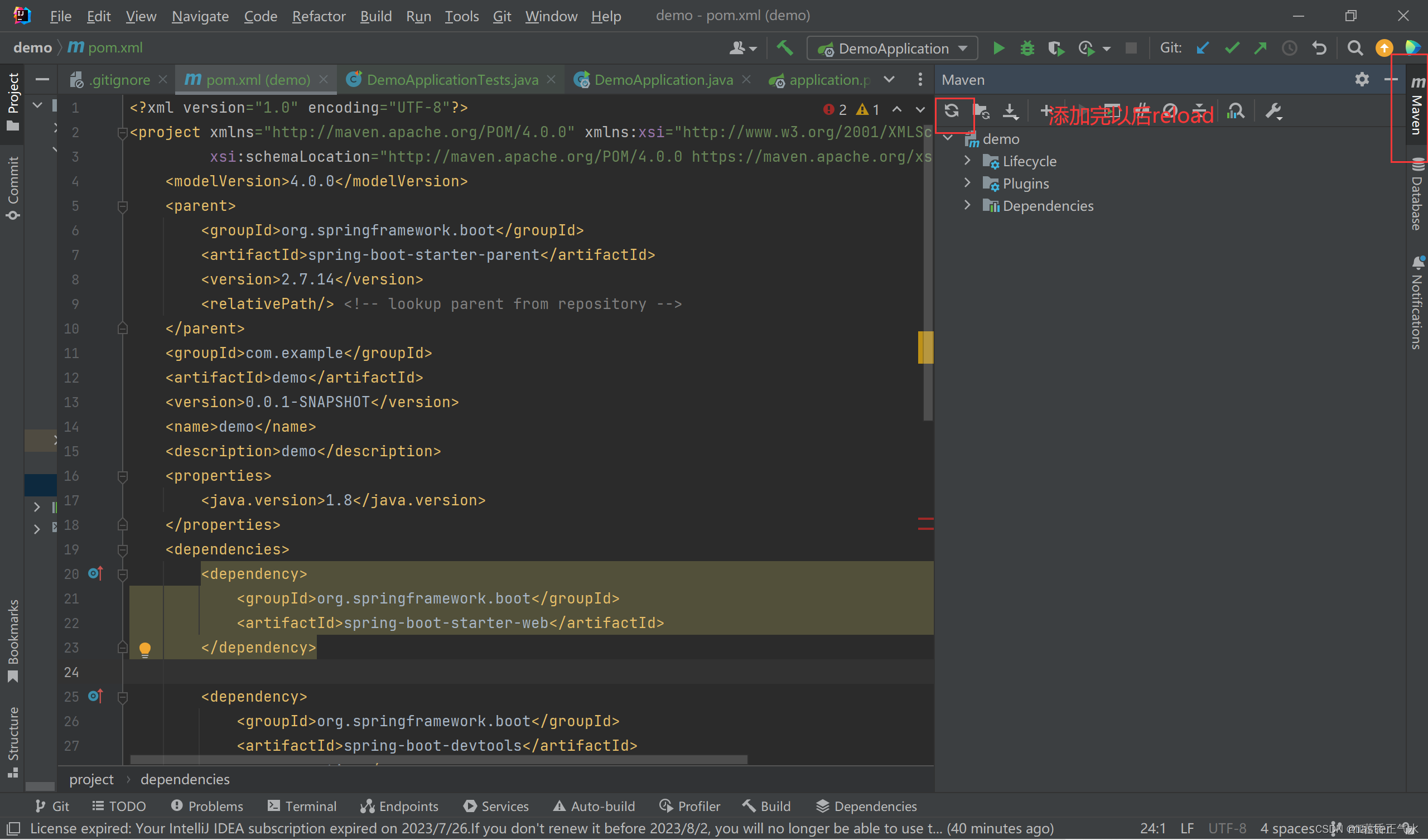Click the yellow error stripe in the scrollbar
This screenshot has height=840, width=1428.
coord(926,347)
